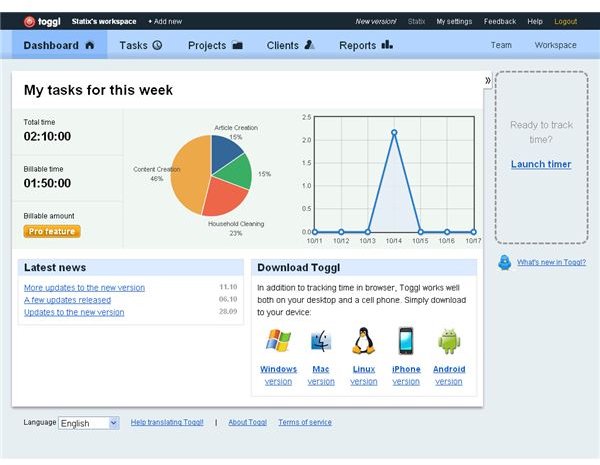Open More updates to the new version

point(84,287)
